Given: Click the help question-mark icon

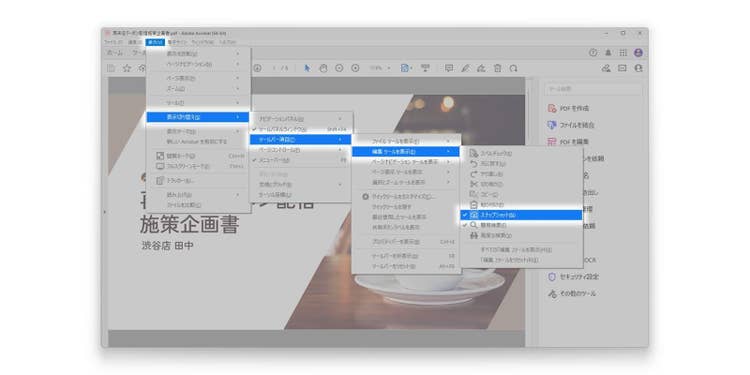Looking at the screenshot, I should click(x=593, y=53).
